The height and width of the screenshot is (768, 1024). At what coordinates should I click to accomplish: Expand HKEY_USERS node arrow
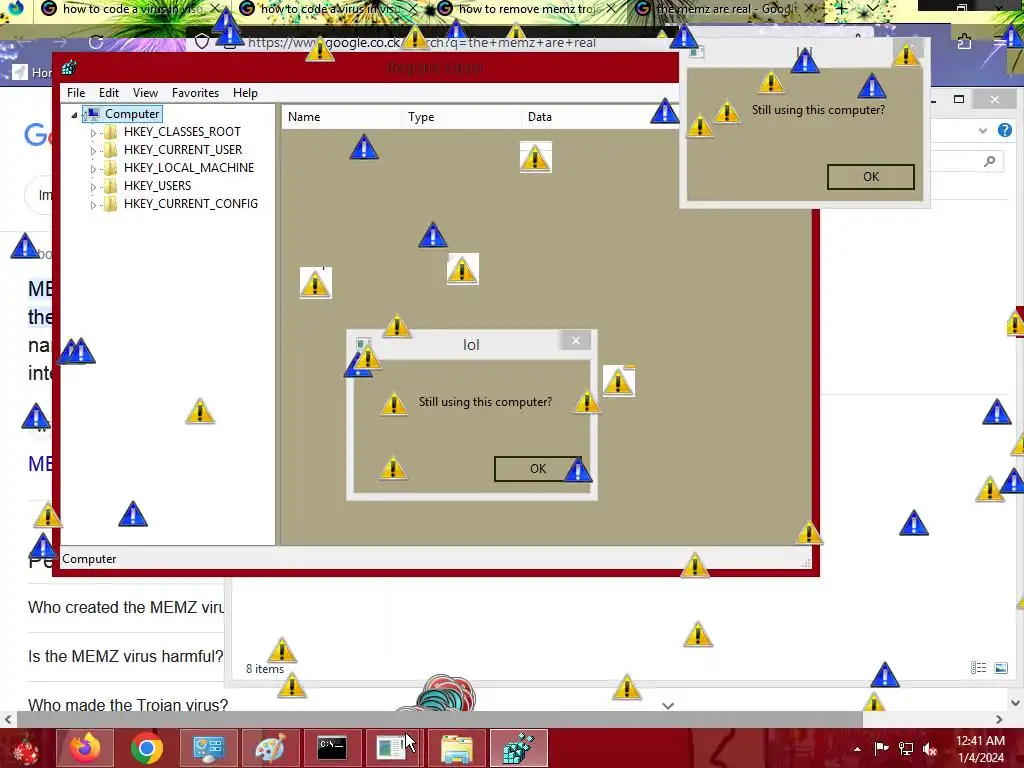[x=93, y=187]
